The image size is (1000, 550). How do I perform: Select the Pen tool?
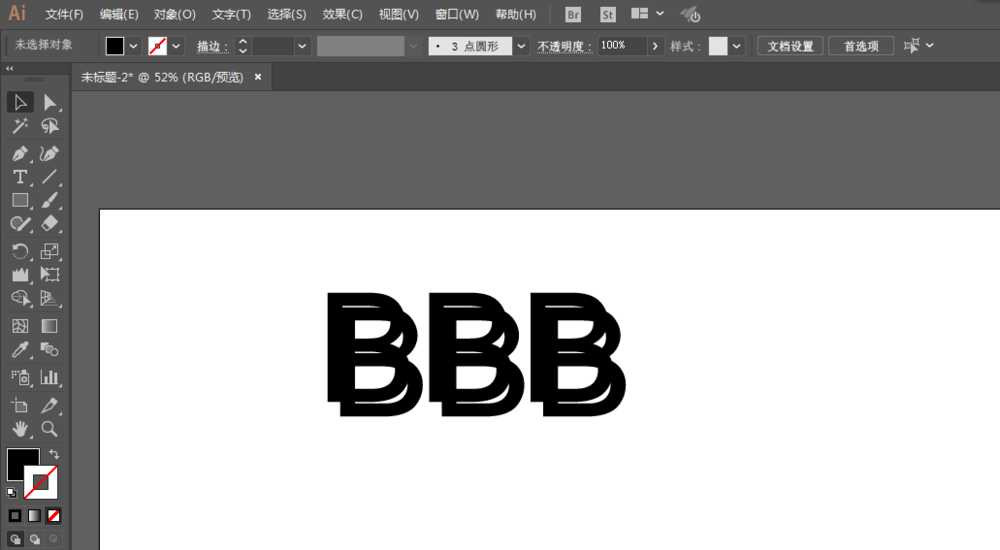click(x=20, y=153)
